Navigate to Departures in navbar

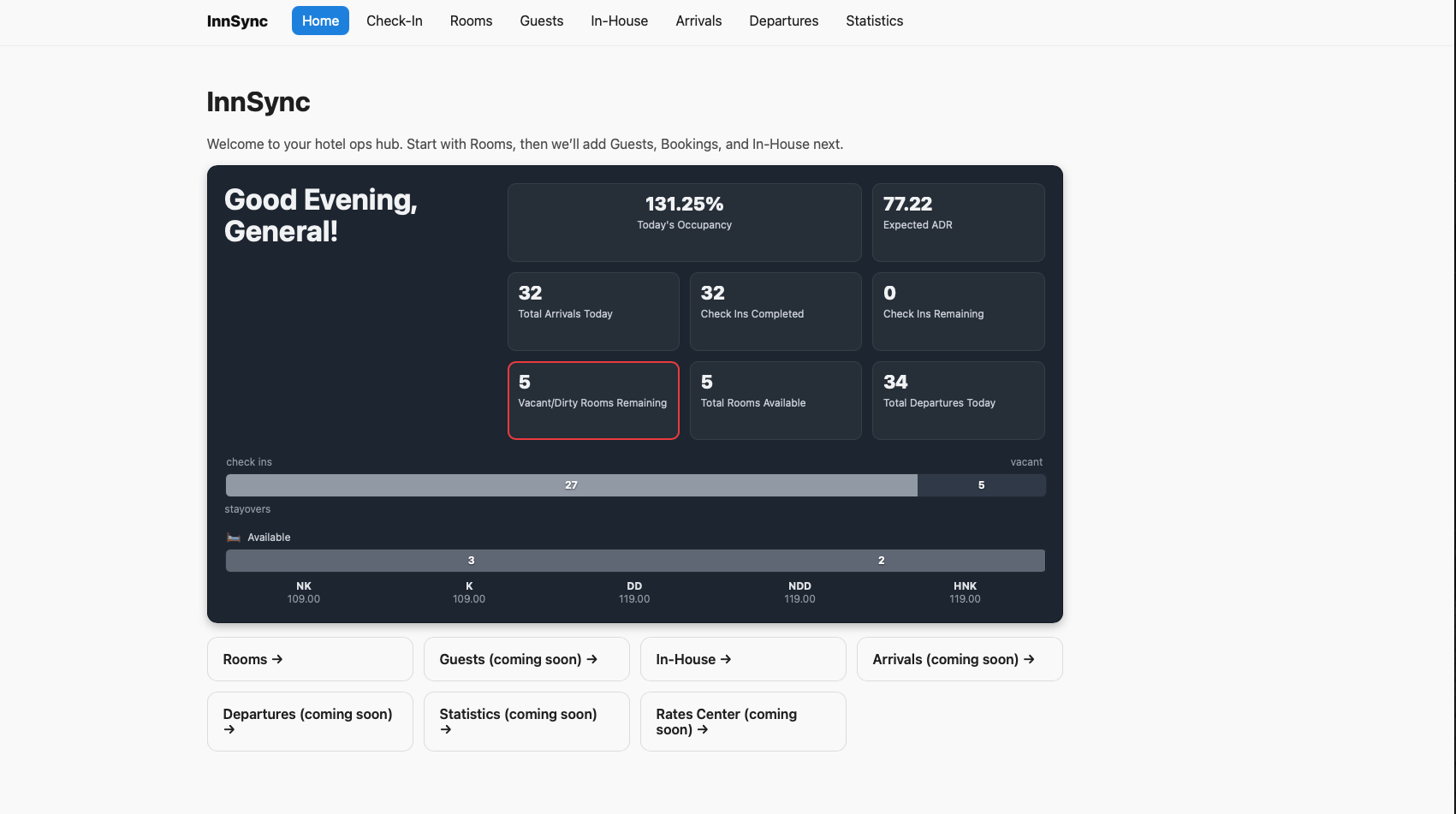coord(783,21)
